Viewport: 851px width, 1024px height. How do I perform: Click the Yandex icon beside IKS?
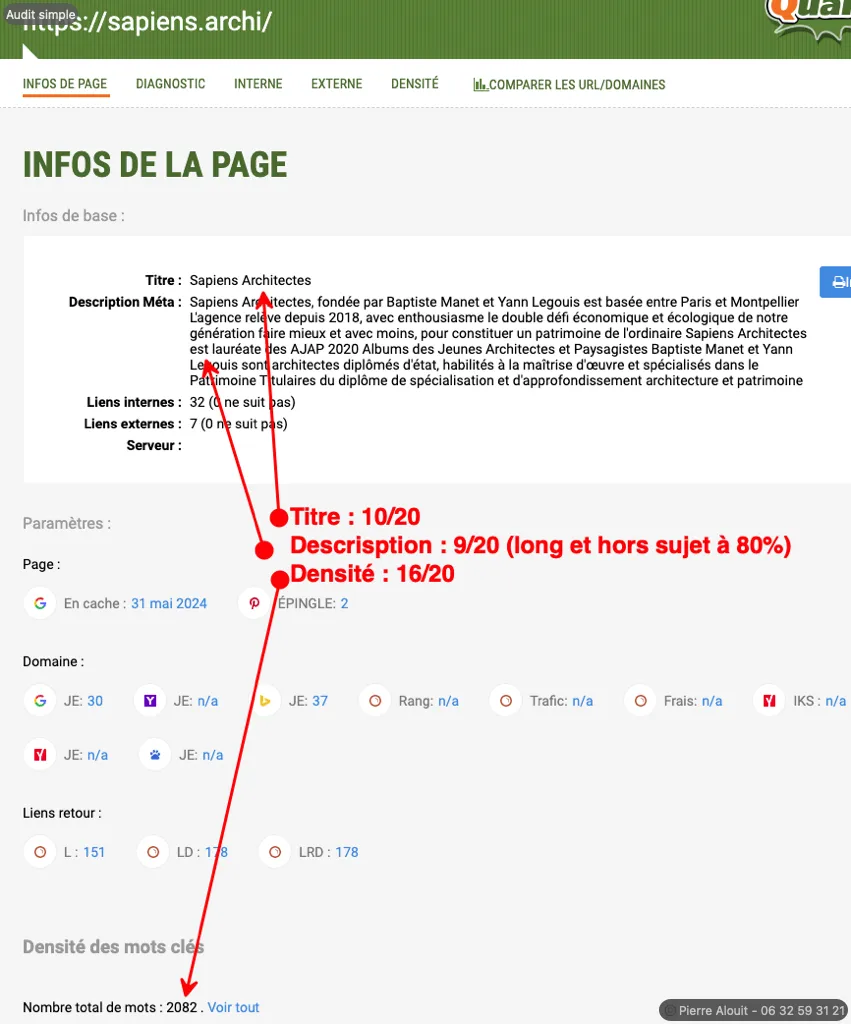(770, 701)
